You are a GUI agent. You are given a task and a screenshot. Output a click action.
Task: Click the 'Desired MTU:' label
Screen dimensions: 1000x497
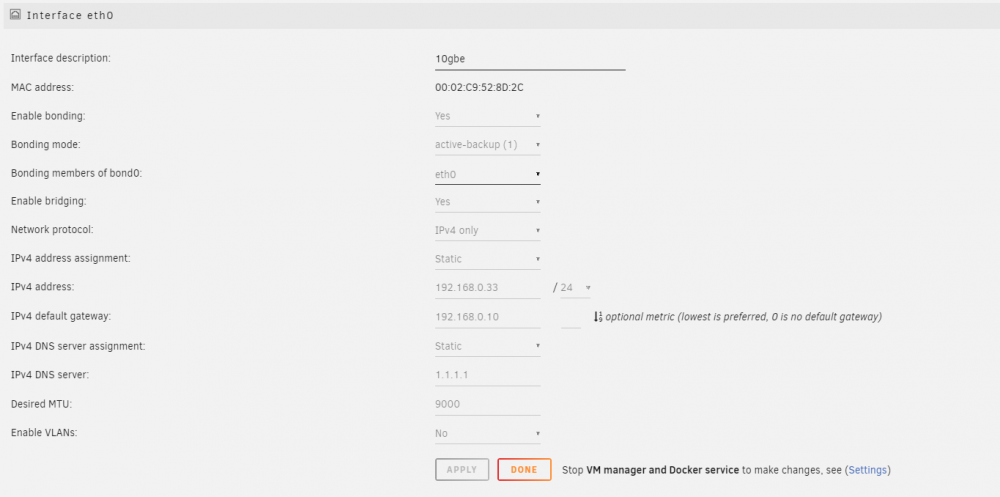click(41, 404)
